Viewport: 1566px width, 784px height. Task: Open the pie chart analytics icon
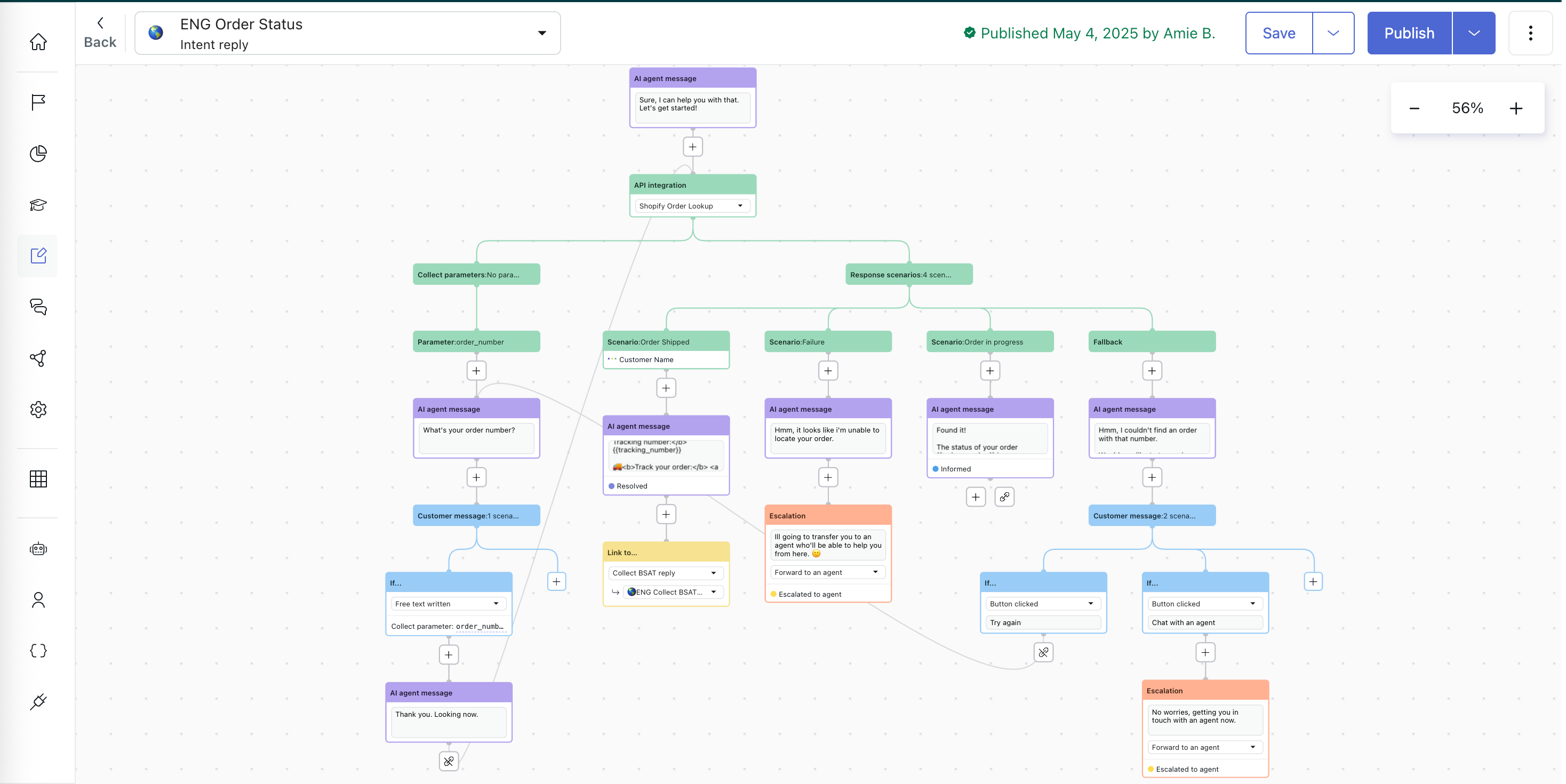pyautogui.click(x=38, y=153)
